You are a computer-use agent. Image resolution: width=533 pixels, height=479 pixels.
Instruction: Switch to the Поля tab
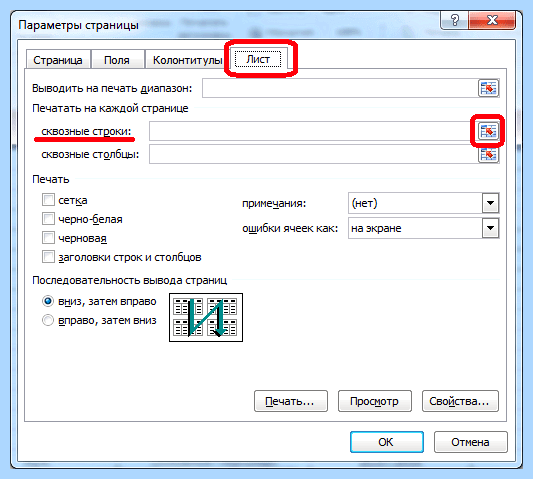(117, 60)
